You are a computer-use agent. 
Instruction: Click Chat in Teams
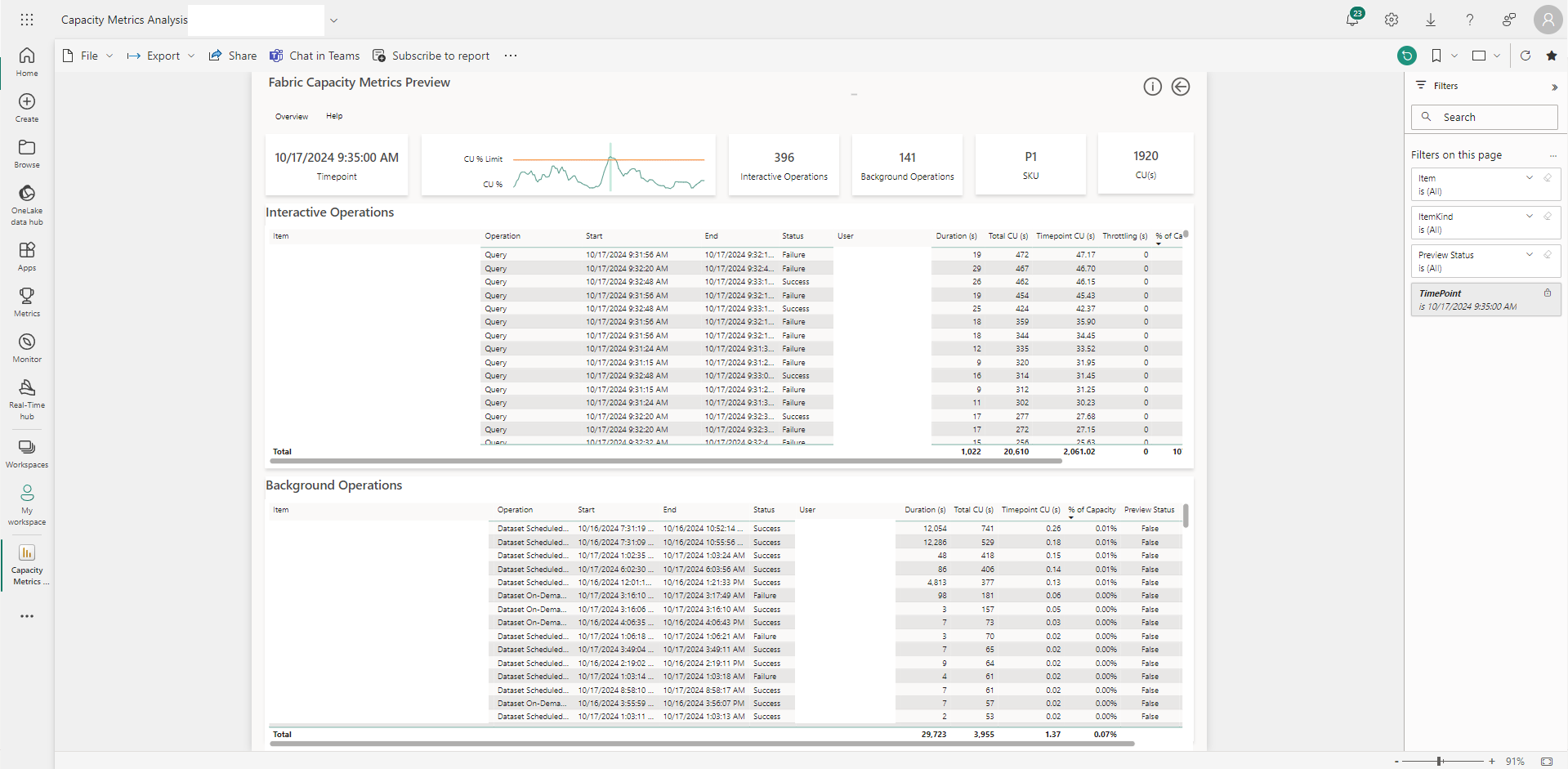[315, 56]
